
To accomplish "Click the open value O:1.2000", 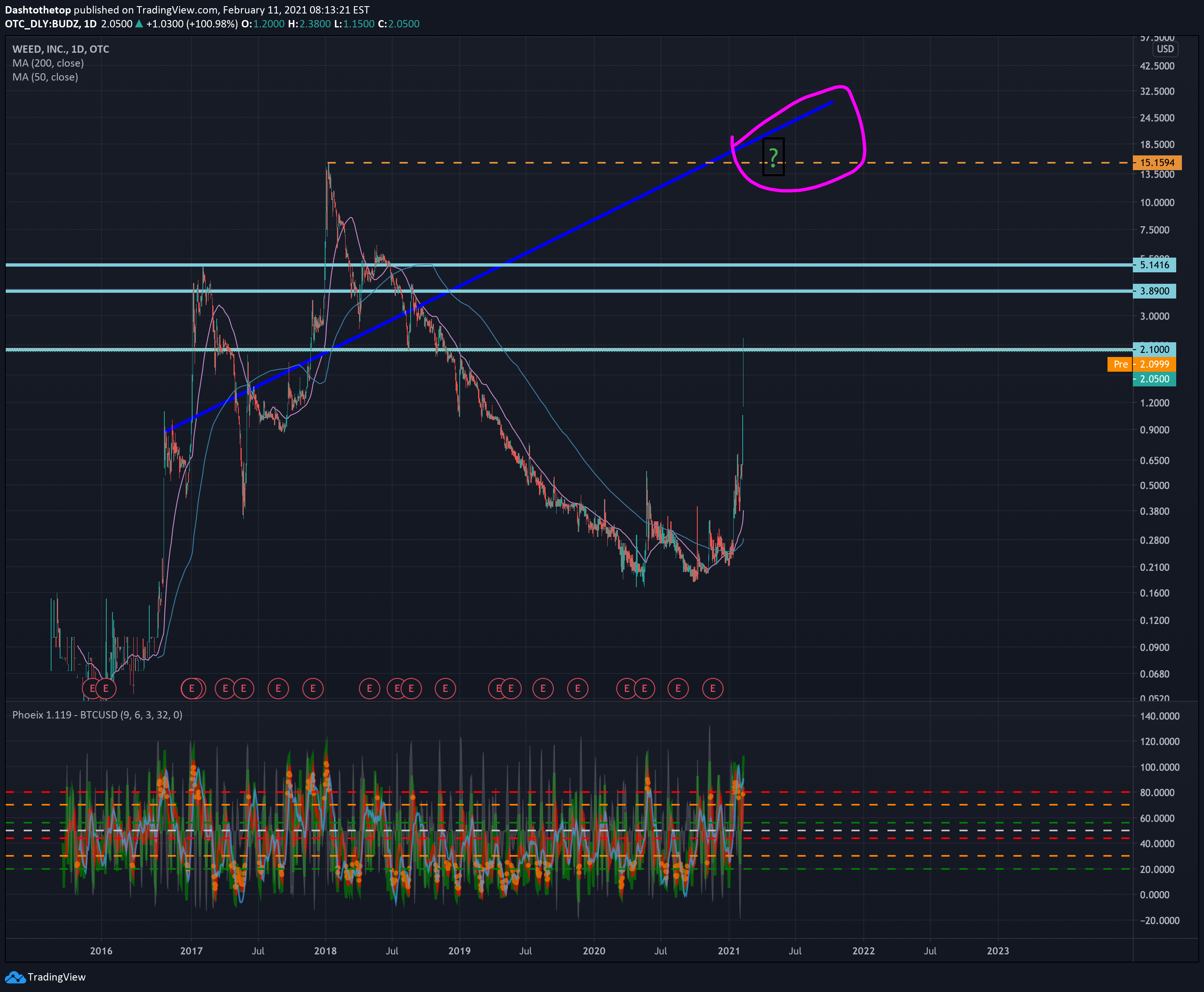I will 263,24.
